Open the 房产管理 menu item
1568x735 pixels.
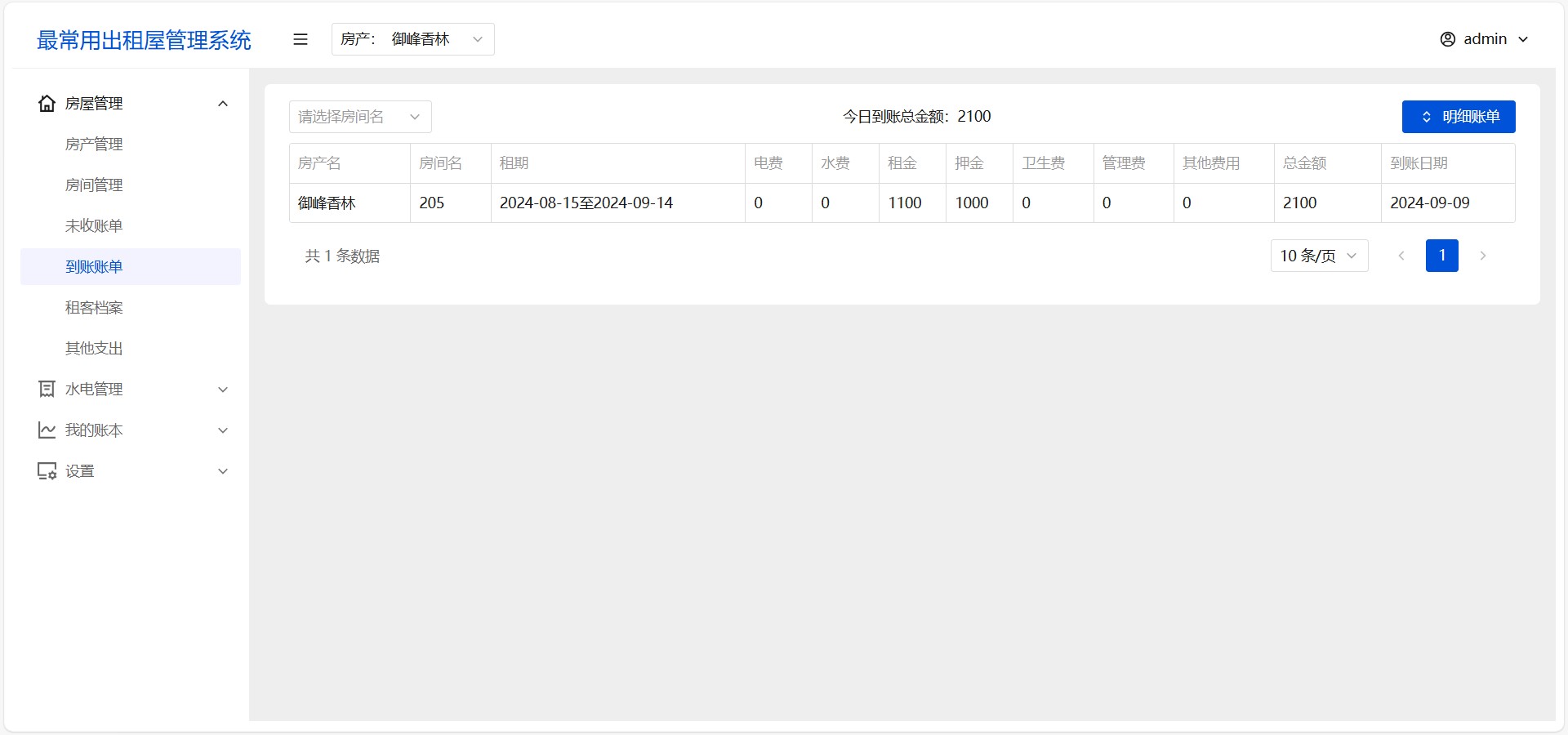coord(131,145)
